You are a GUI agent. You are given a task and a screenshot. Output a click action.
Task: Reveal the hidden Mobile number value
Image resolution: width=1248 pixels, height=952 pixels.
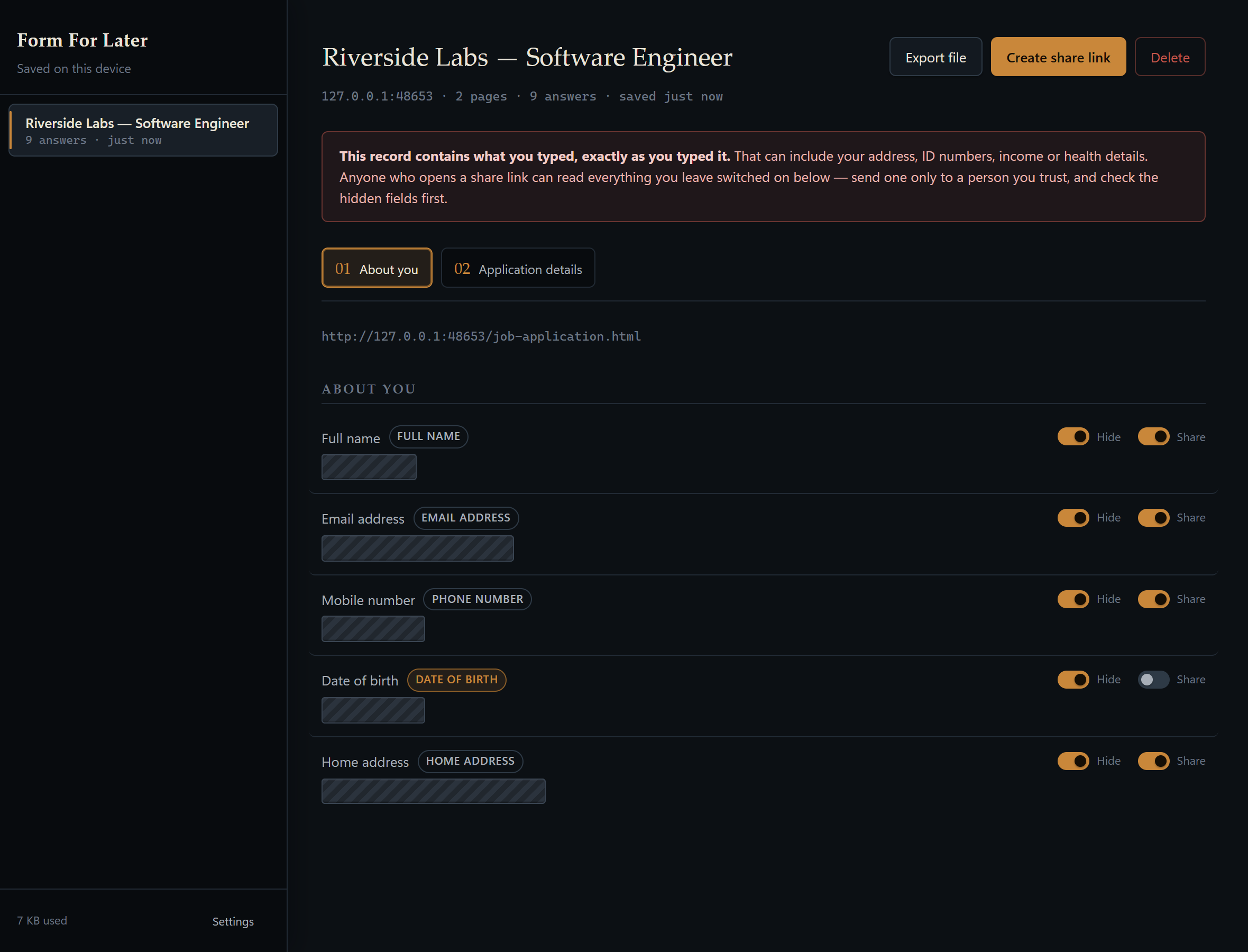coord(373,629)
